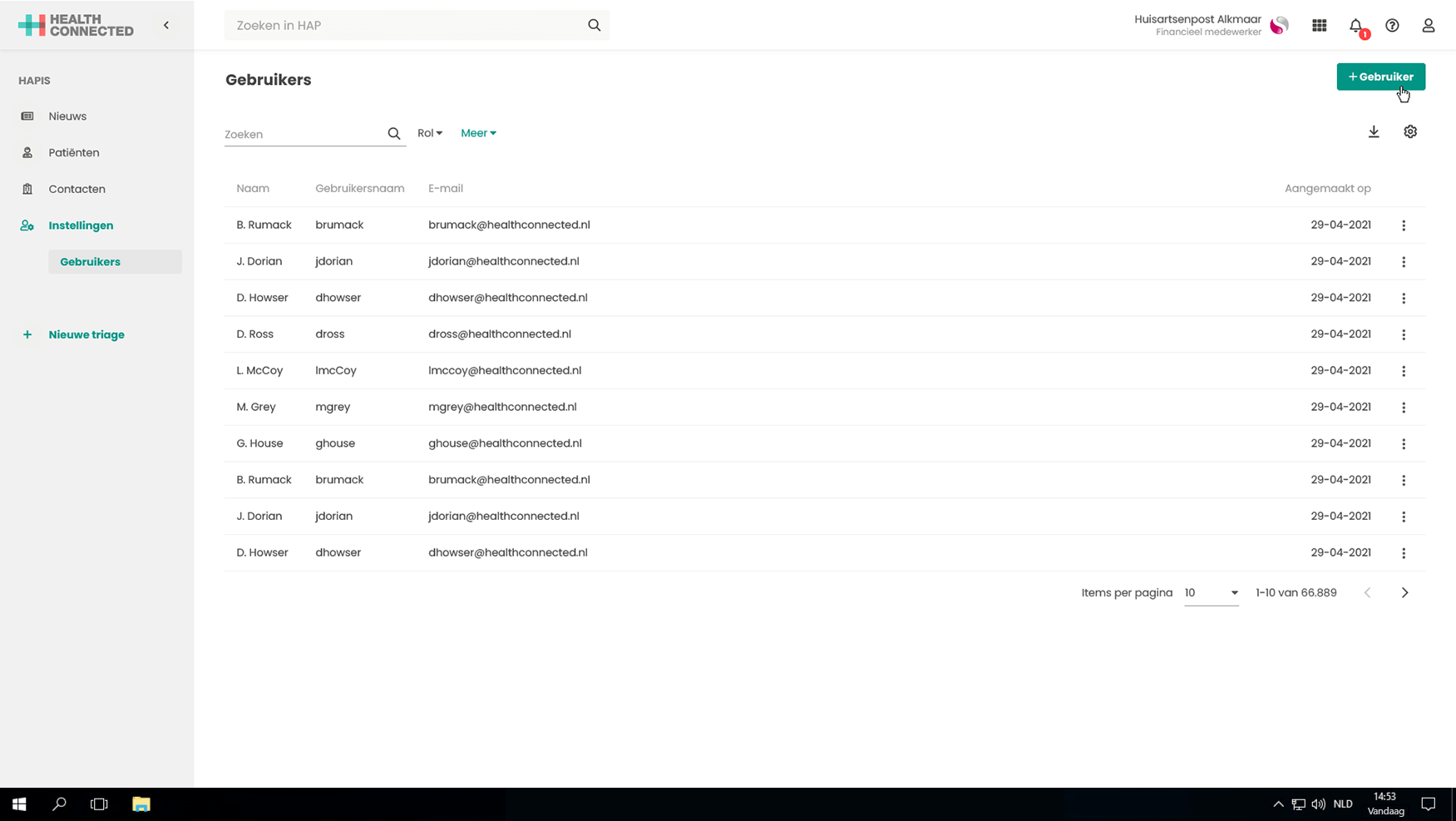This screenshot has height=821, width=1456.
Task: Open row options for G. House
Action: 1404,444
